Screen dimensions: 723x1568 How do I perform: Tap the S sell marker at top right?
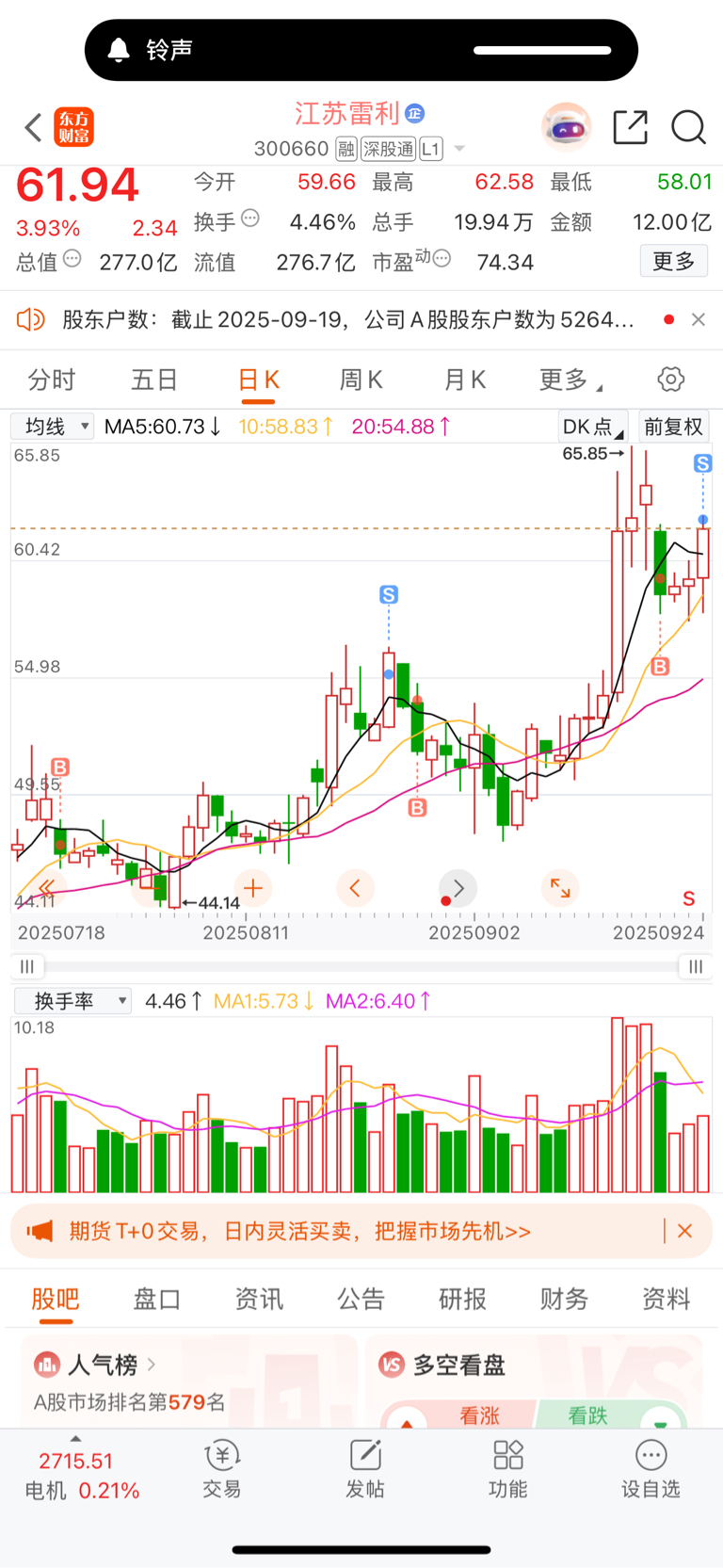702,463
